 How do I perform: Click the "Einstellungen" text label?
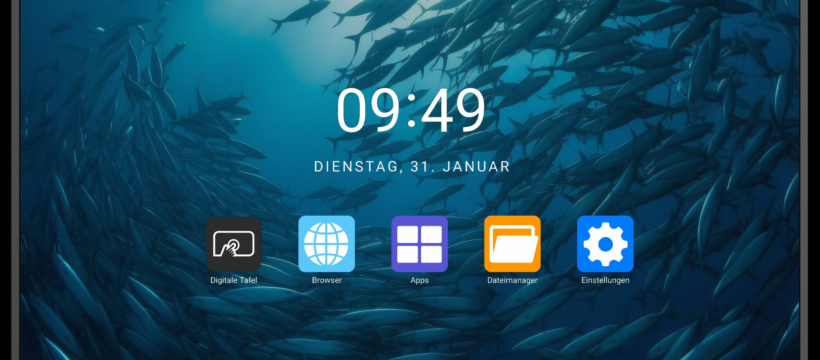605,280
